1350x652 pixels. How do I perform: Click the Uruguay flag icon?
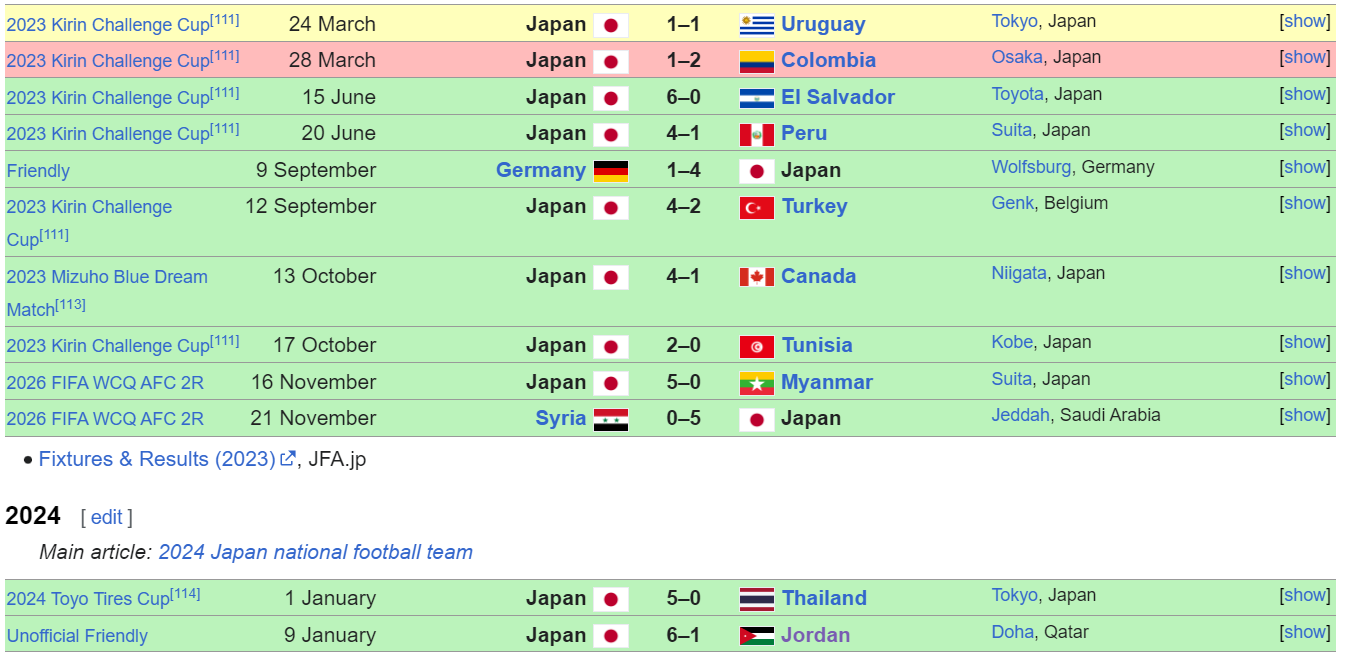(x=756, y=25)
